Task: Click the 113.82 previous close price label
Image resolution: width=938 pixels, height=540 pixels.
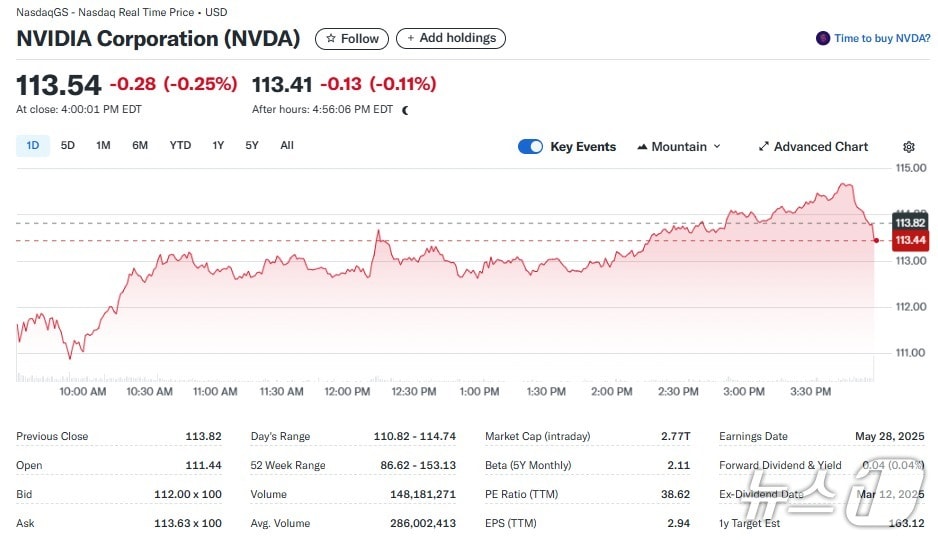Action: [x=910, y=222]
